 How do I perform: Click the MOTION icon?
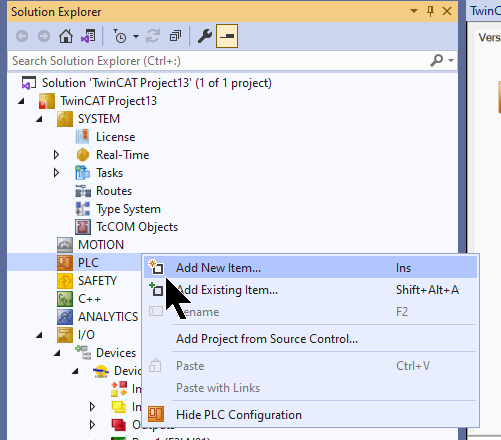coord(65,245)
